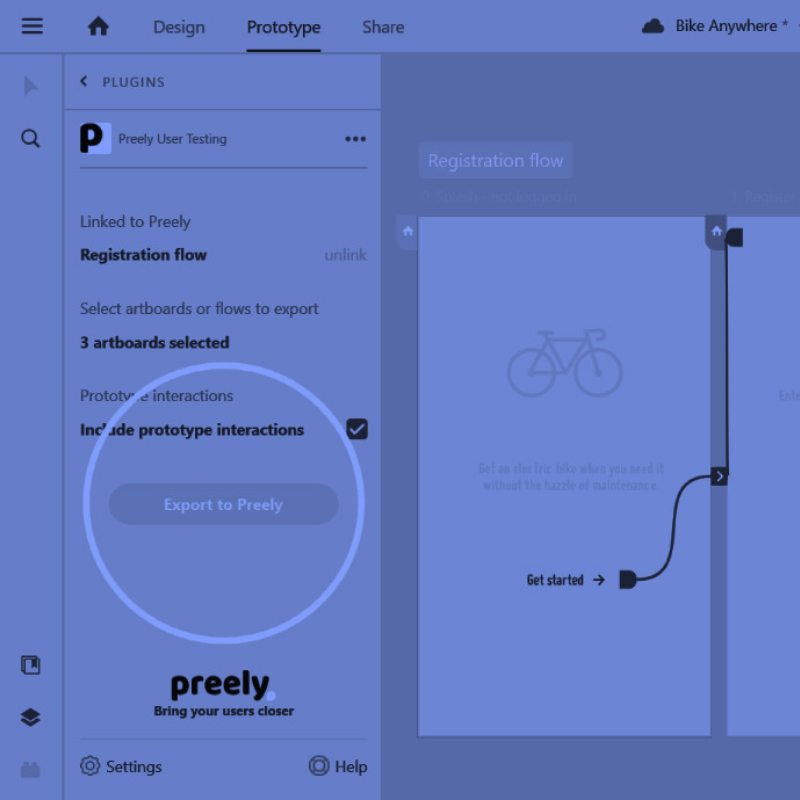Open the hamburger menu
The height and width of the screenshot is (800, 800).
32,26
